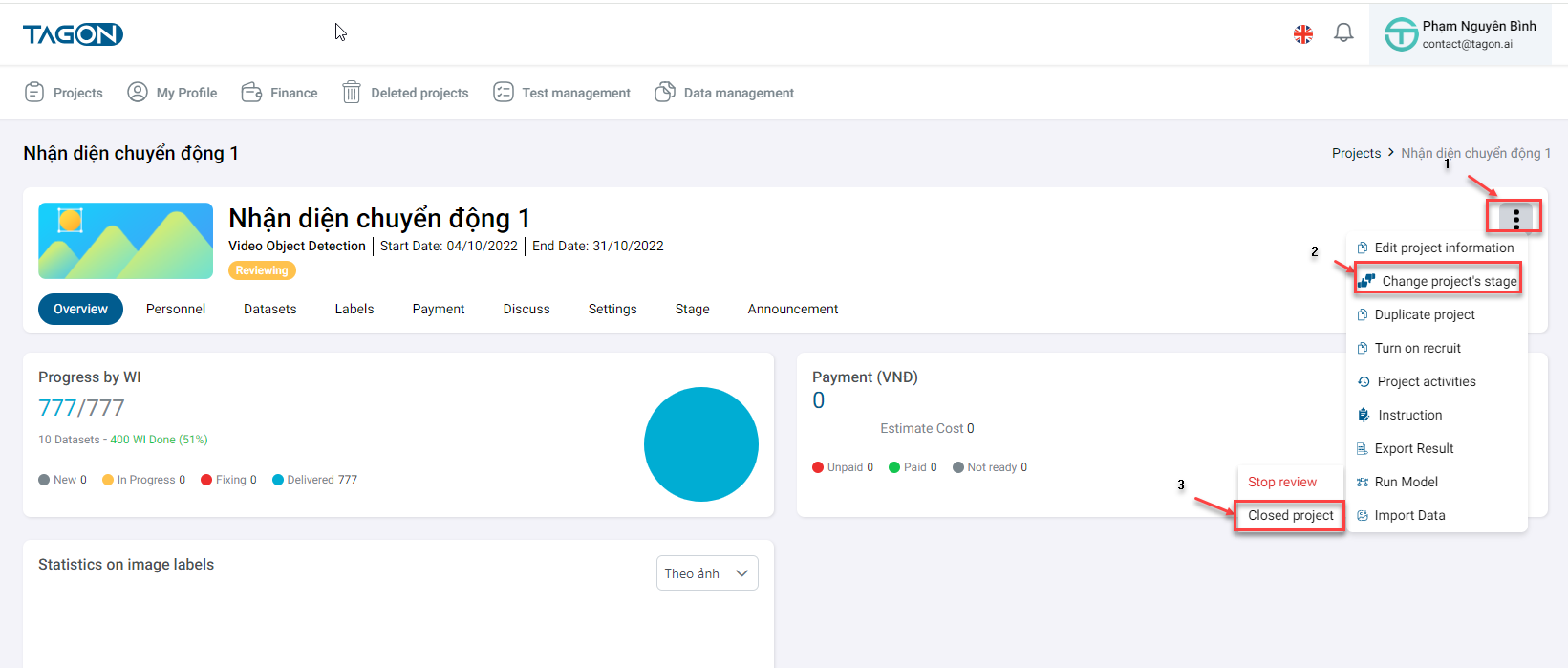This screenshot has width=1568, height=668.
Task: Select Edit project information
Action: tap(1443, 248)
